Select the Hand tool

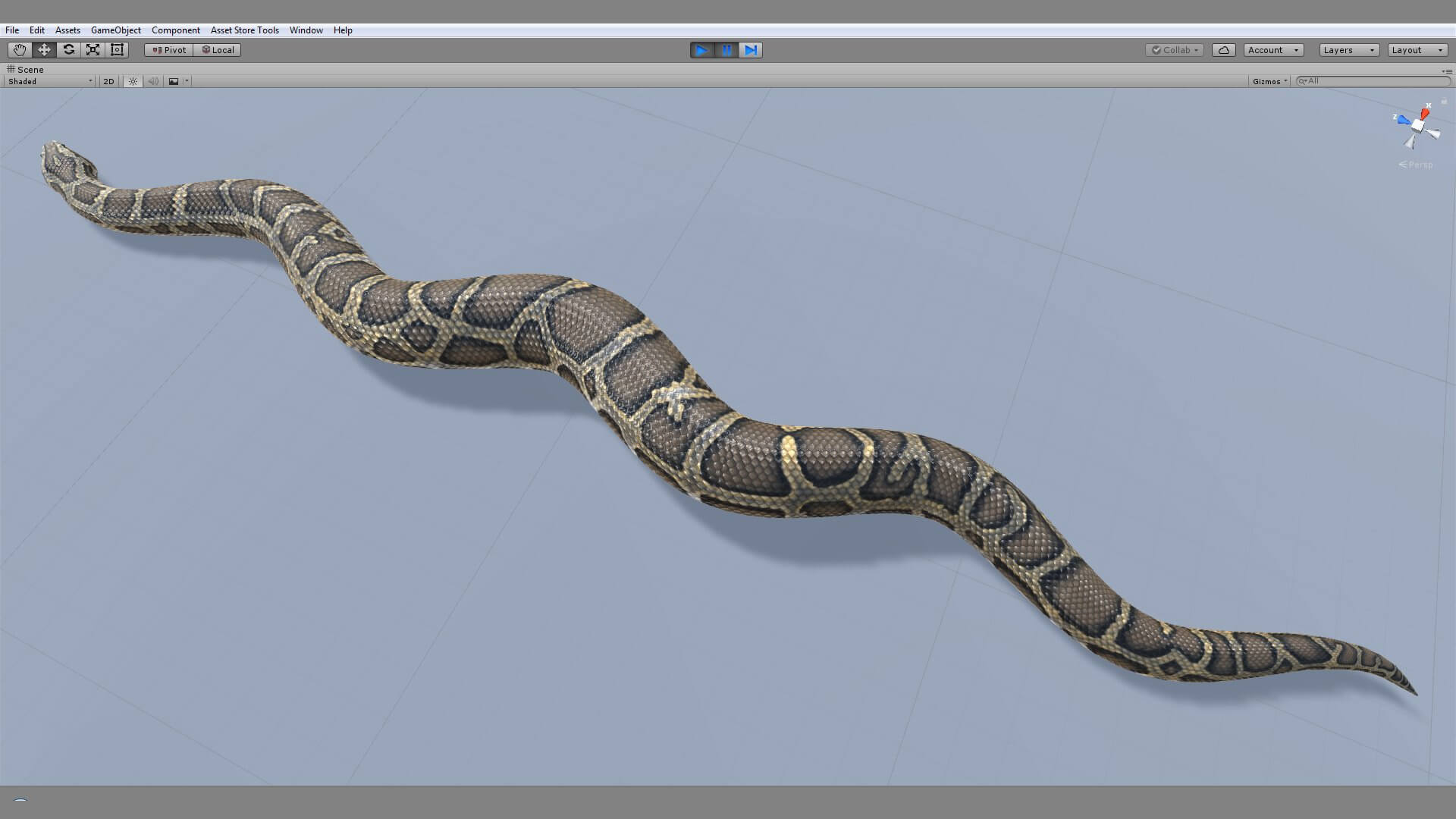tap(20, 50)
